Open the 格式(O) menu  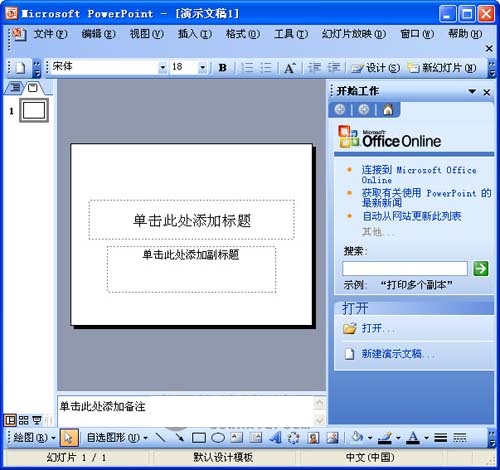pyautogui.click(x=243, y=34)
